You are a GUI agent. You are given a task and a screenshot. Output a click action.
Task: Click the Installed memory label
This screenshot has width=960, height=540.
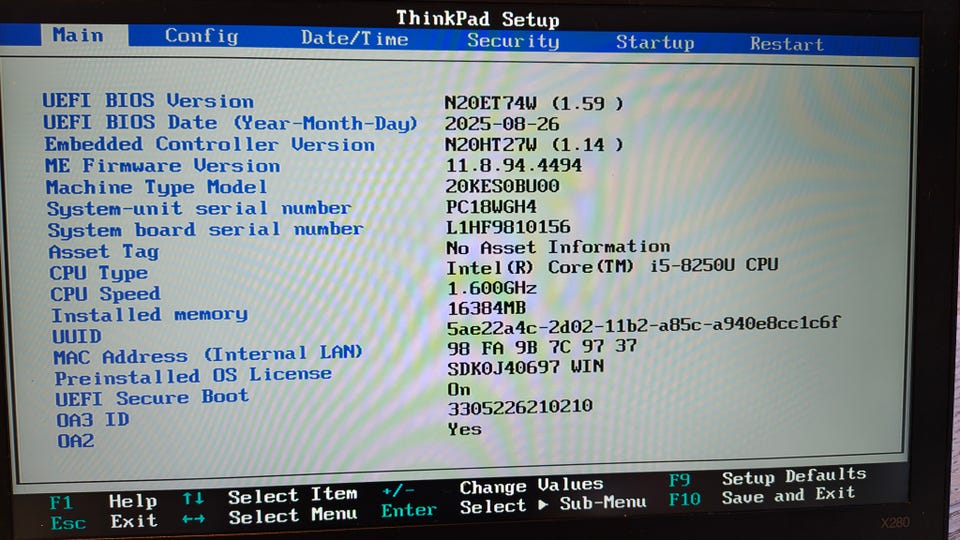[150, 315]
